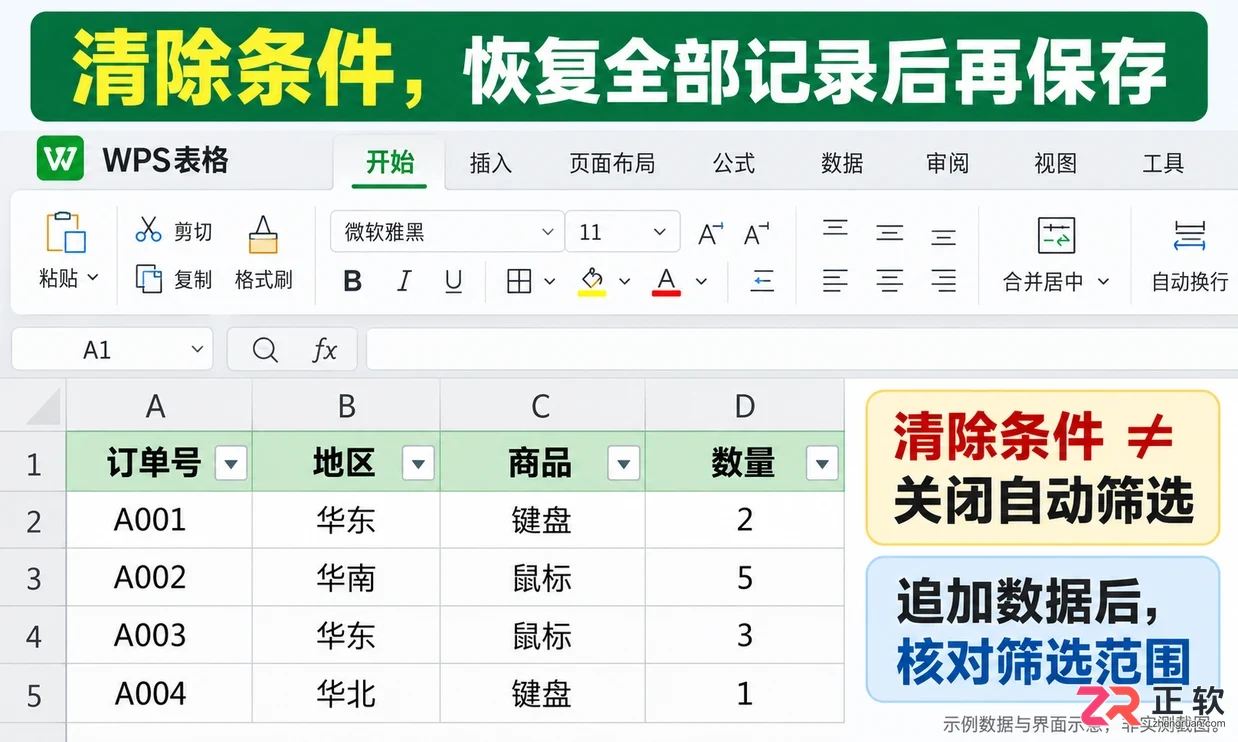Click the Cut scissors icon
1238x742 pixels.
click(x=148, y=230)
